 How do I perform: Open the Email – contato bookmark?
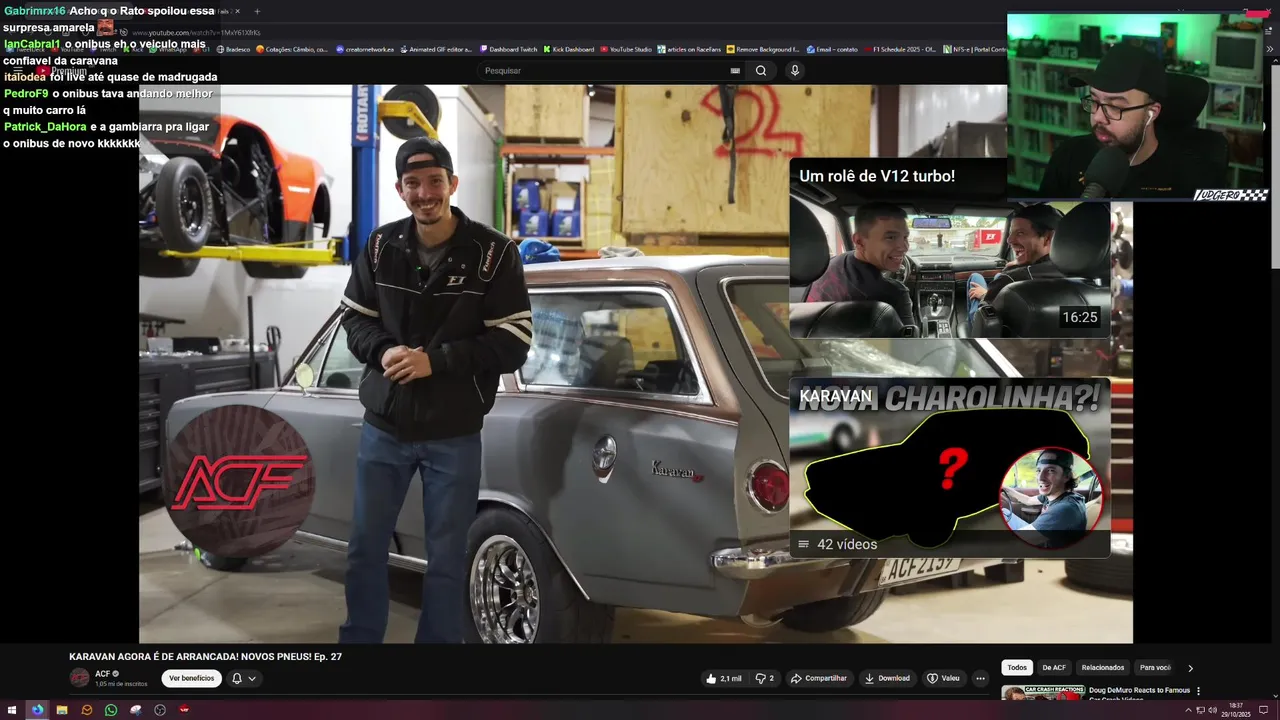pos(832,49)
